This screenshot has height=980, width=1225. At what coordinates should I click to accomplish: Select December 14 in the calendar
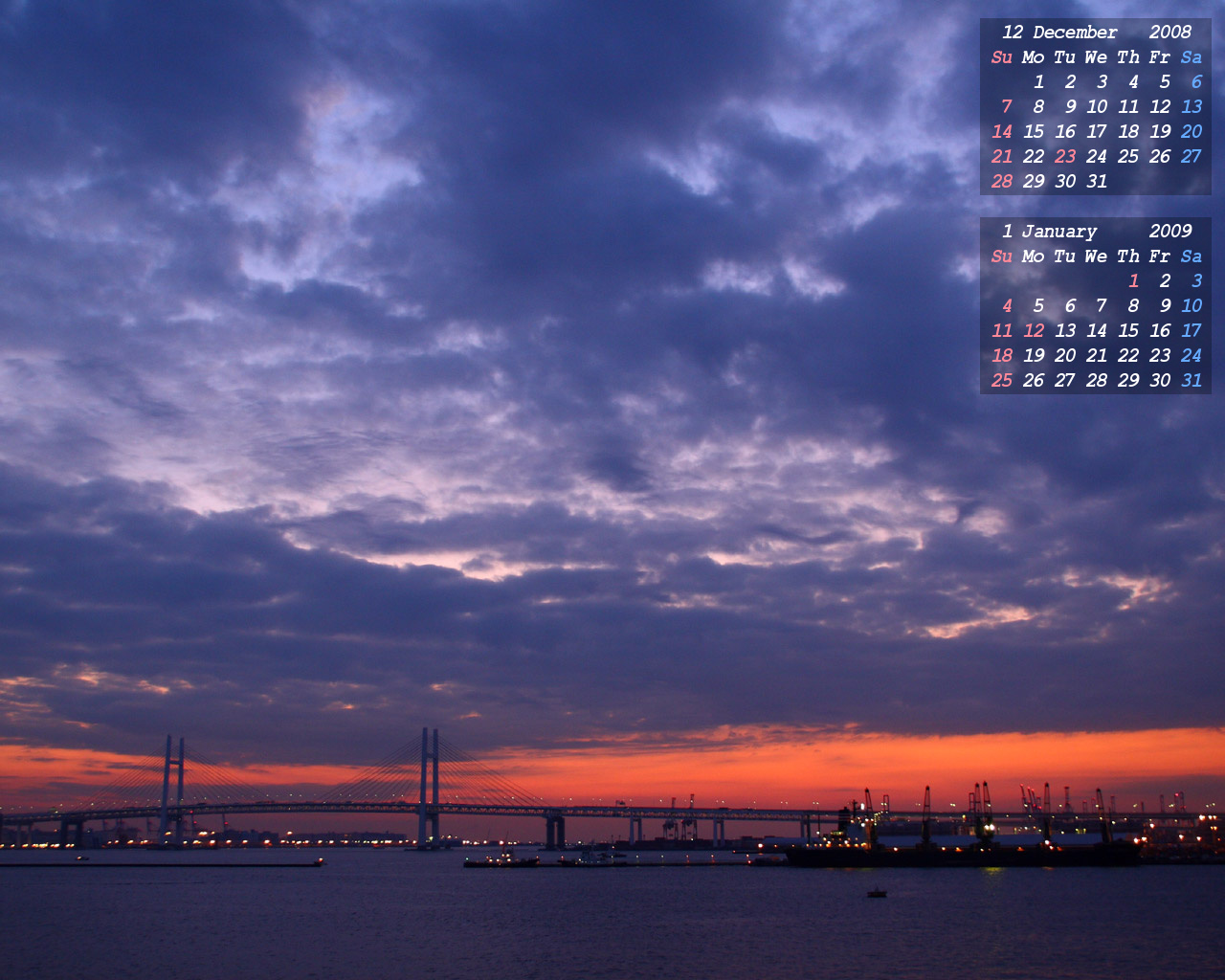pos(1002,131)
